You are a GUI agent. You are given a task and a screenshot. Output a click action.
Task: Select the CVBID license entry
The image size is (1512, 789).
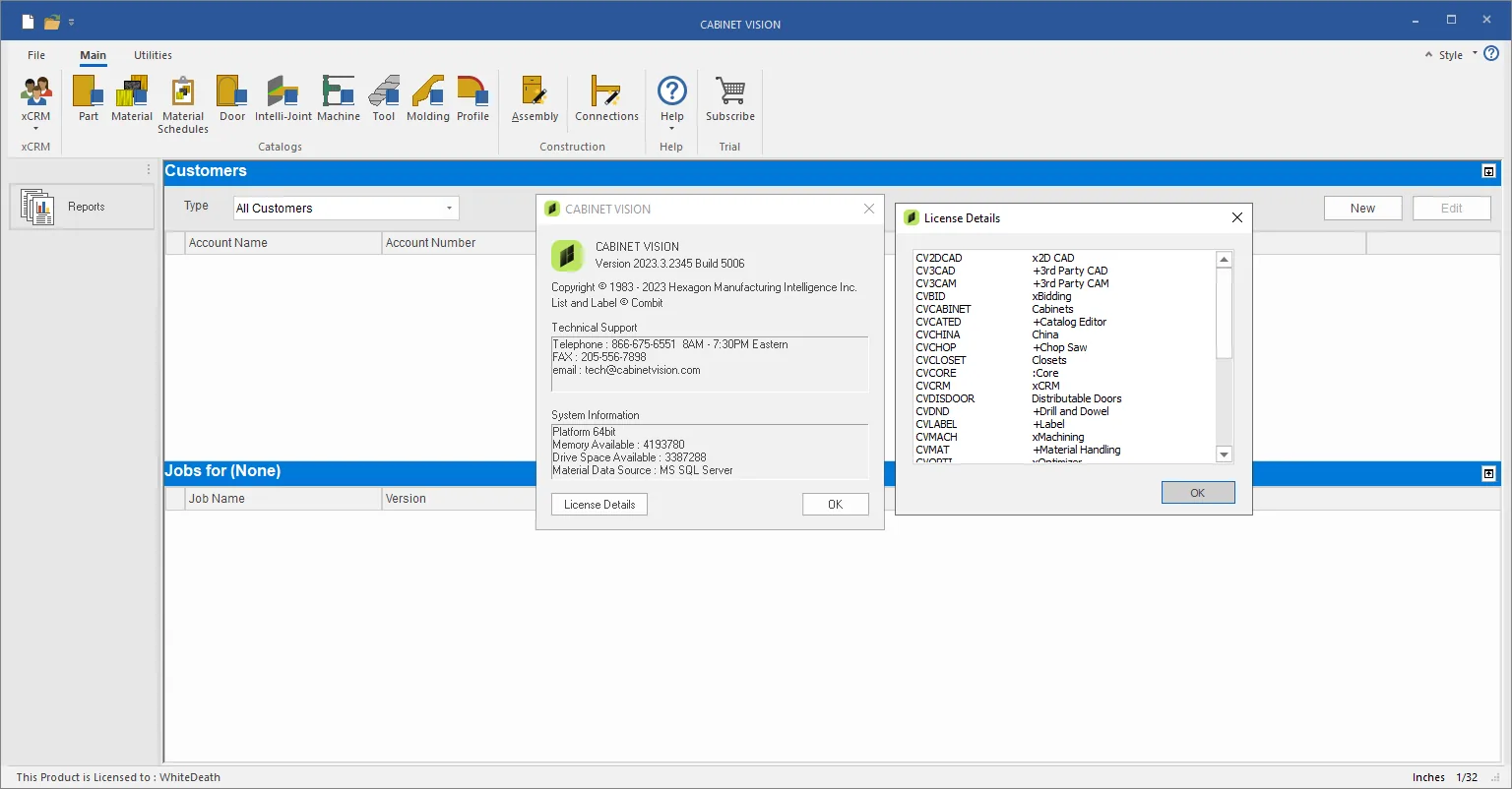1065,296
